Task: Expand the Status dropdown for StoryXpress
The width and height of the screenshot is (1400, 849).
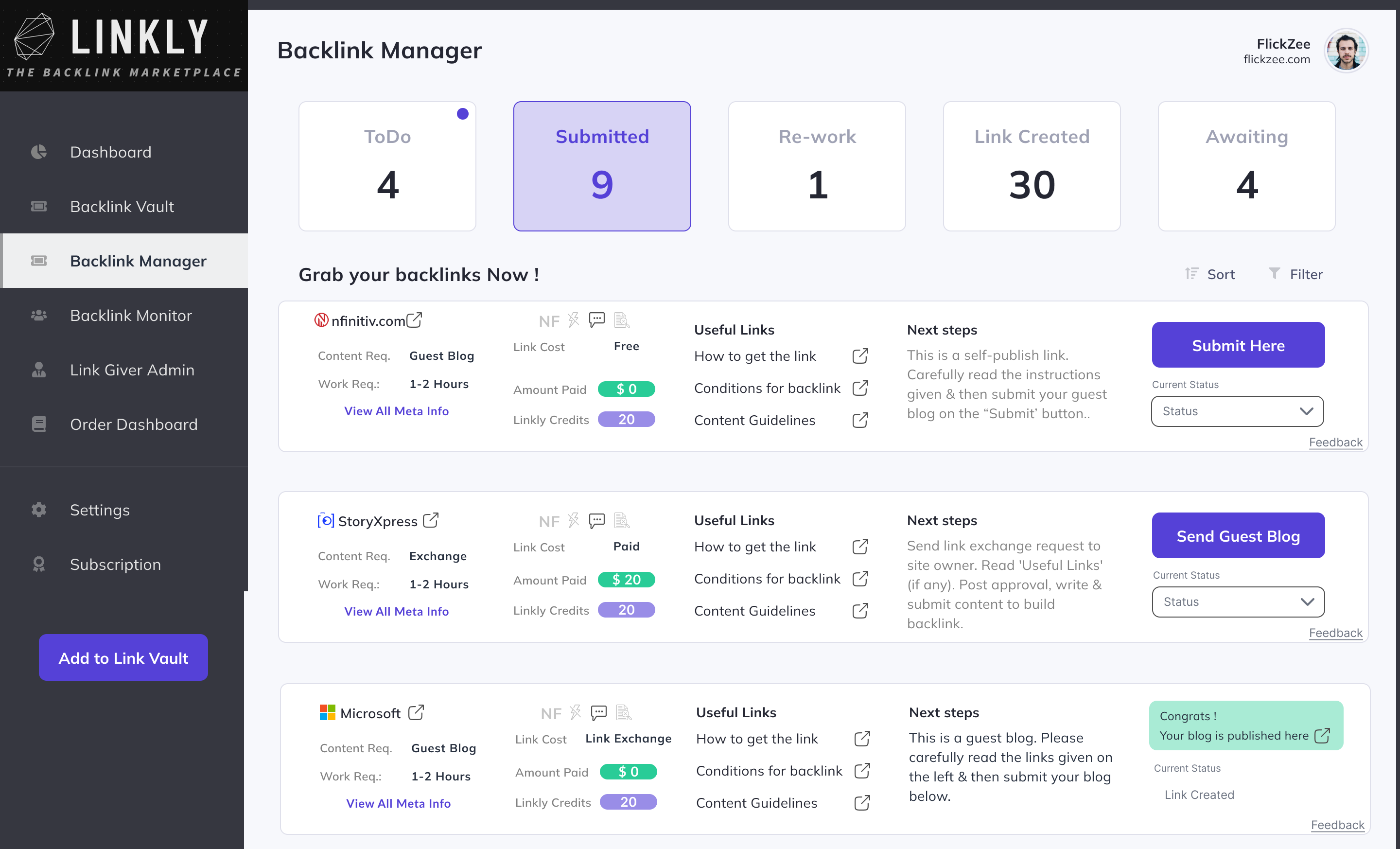Action: coord(1238,601)
